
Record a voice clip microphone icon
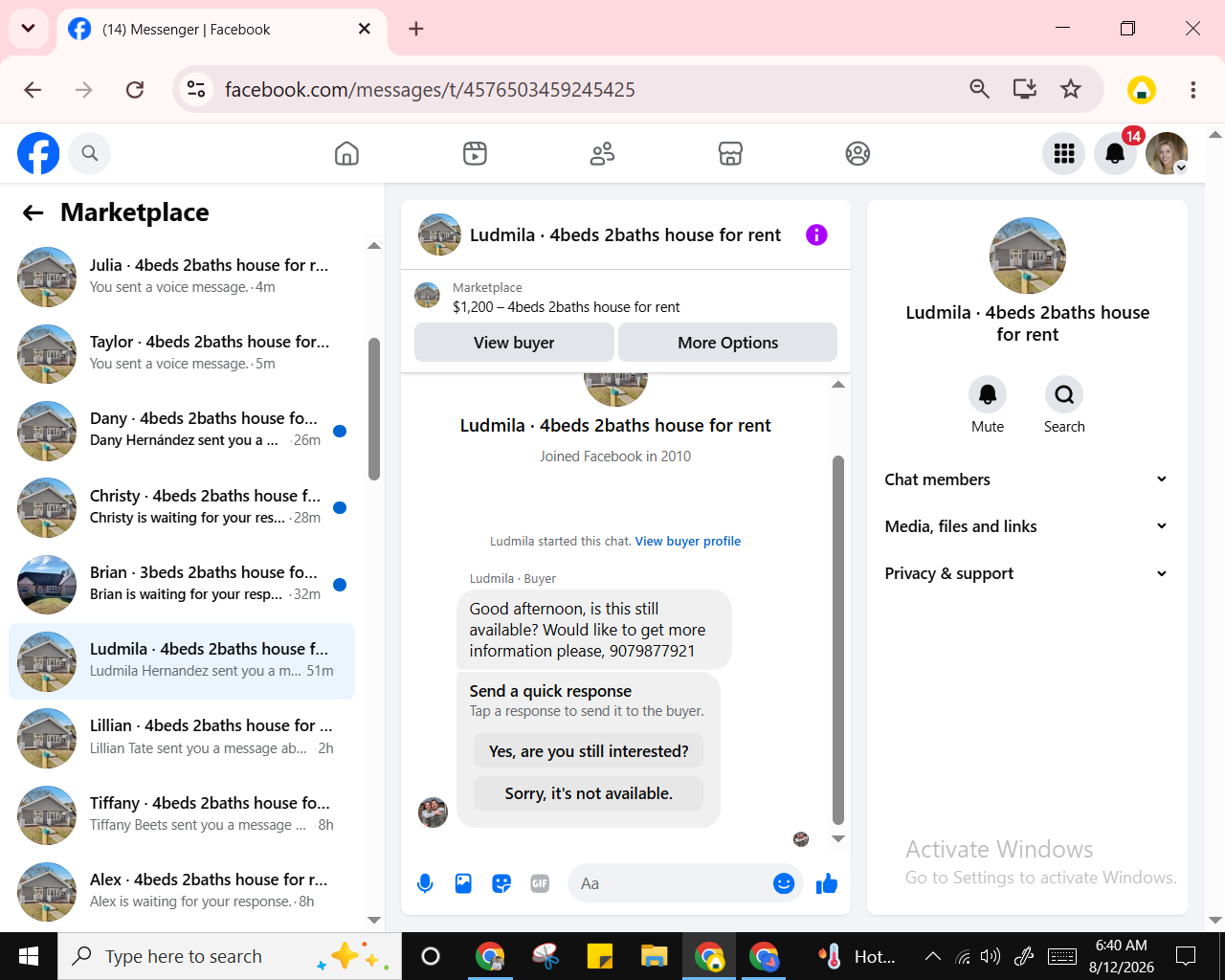(x=425, y=883)
